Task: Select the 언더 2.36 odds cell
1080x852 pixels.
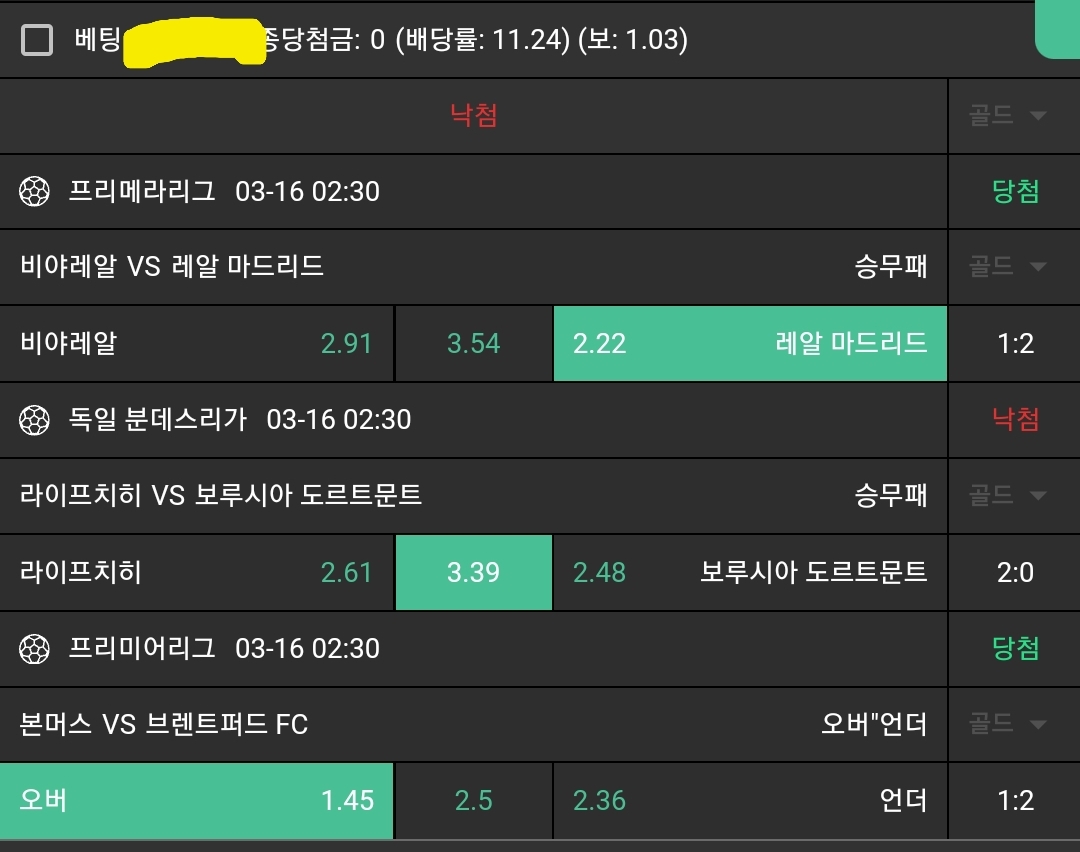Action: [x=750, y=801]
